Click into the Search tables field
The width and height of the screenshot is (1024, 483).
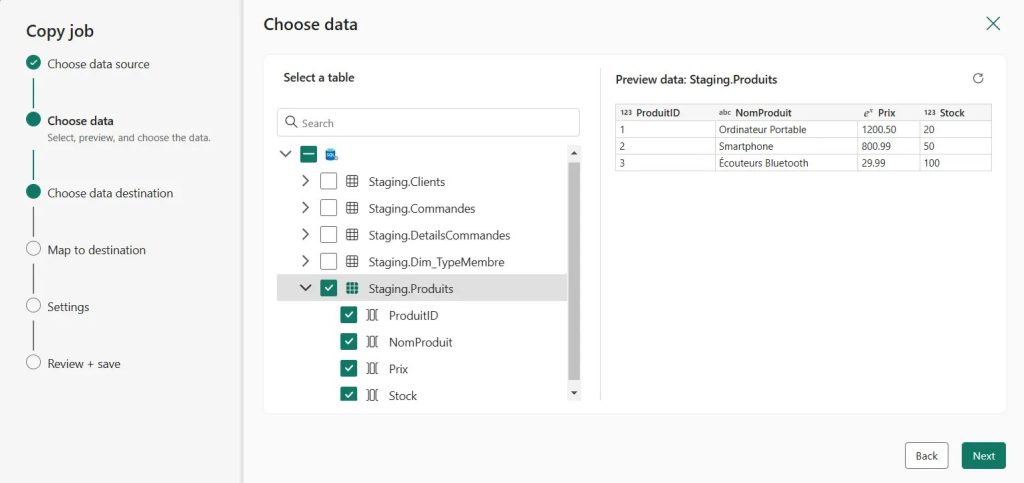[428, 123]
